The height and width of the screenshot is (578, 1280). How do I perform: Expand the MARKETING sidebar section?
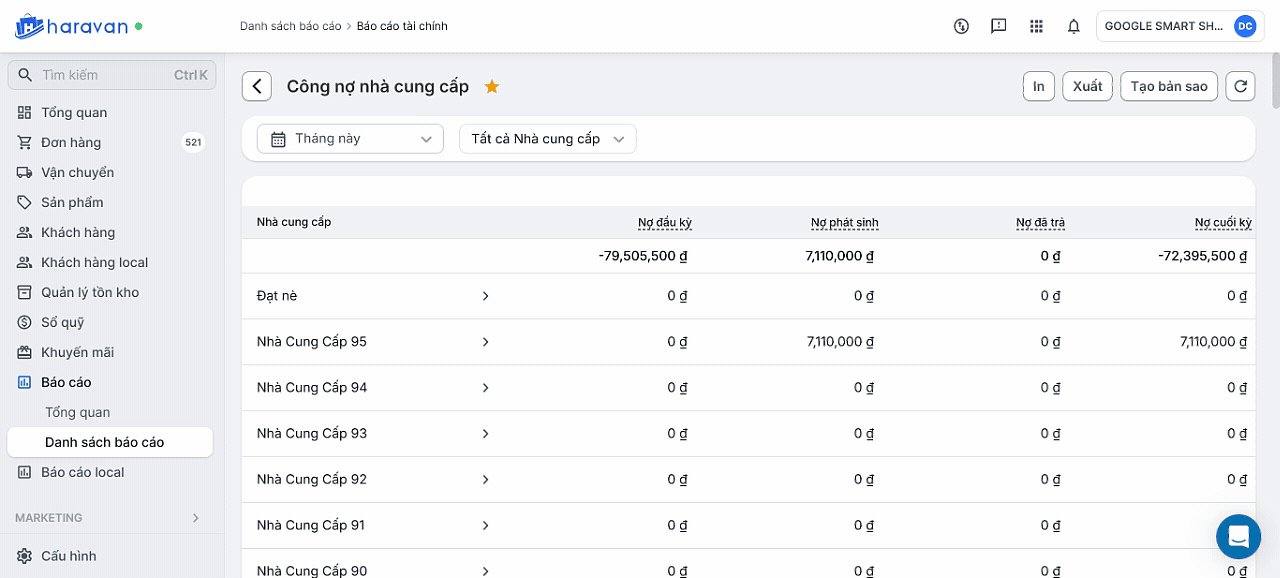click(195, 518)
